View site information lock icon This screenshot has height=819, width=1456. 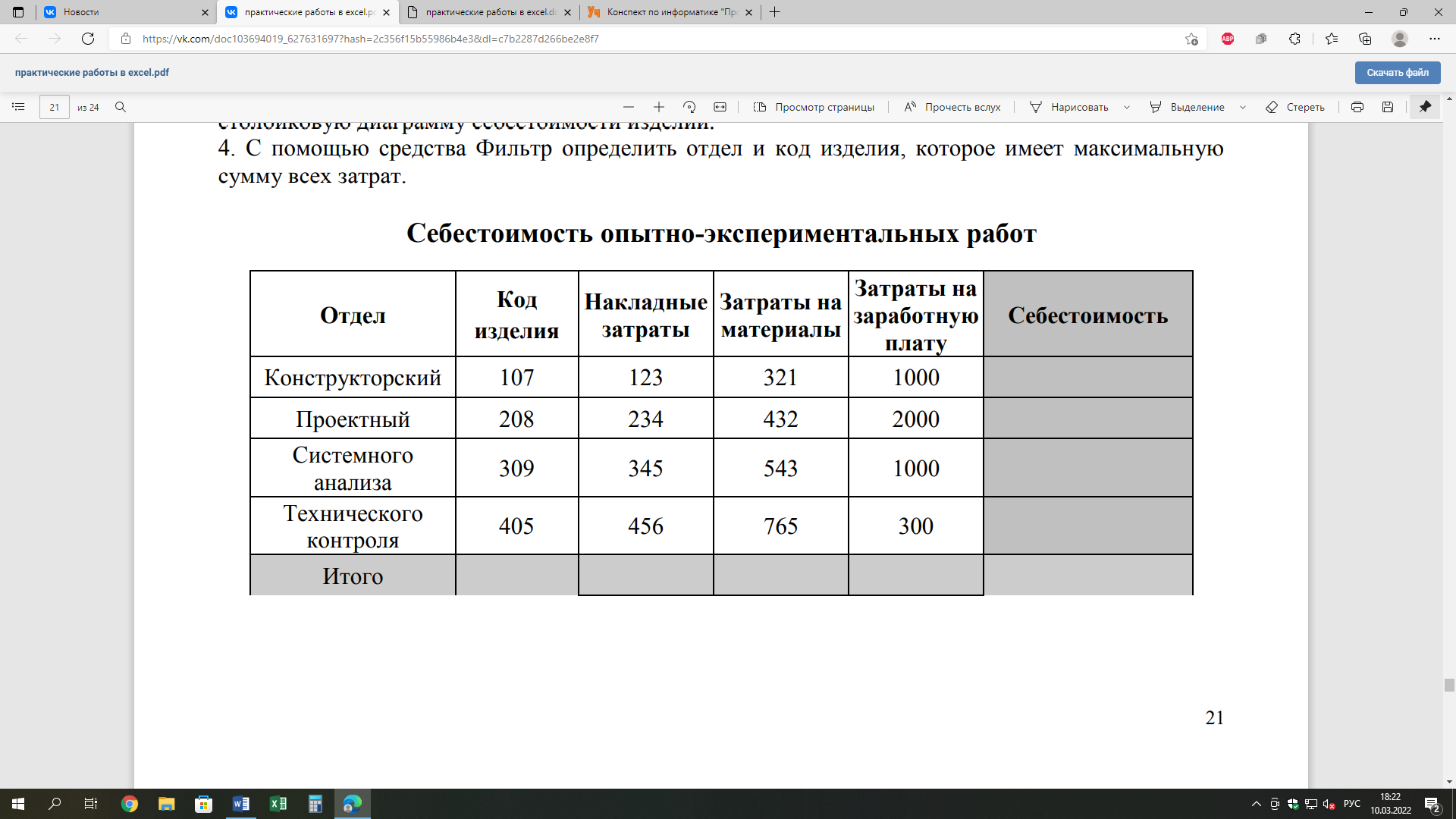[126, 39]
